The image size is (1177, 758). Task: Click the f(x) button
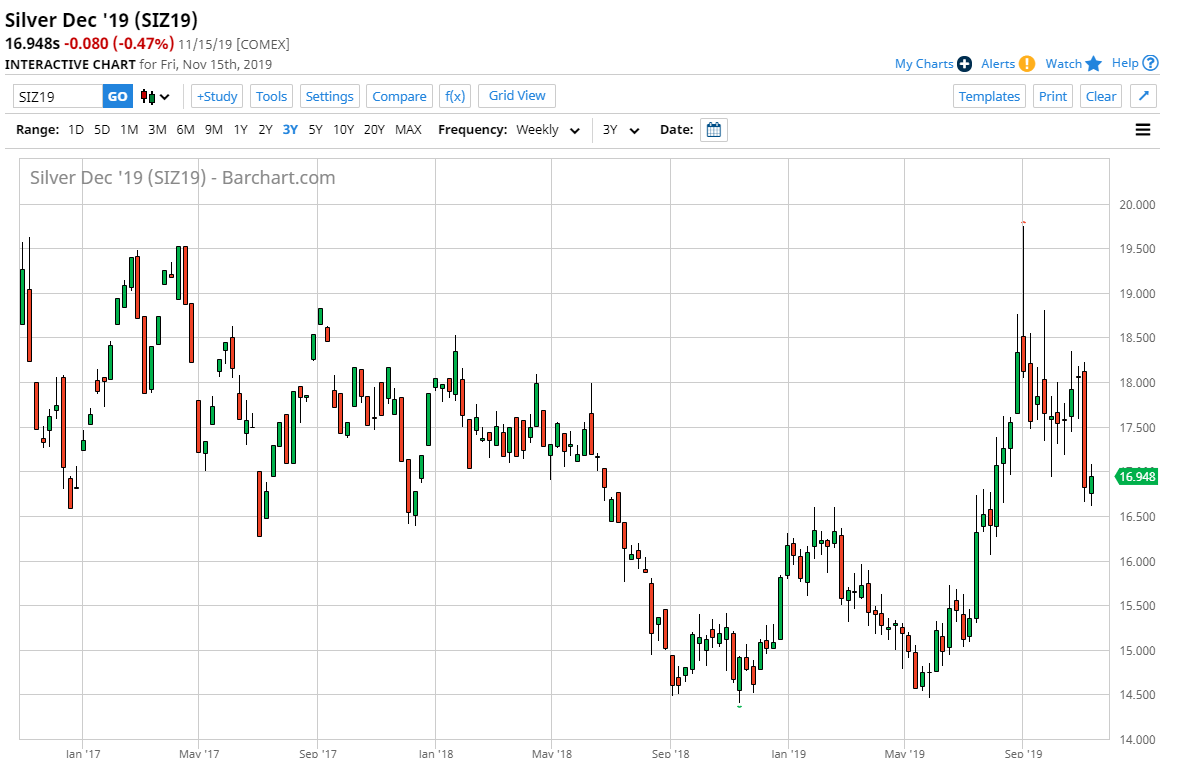tap(455, 96)
